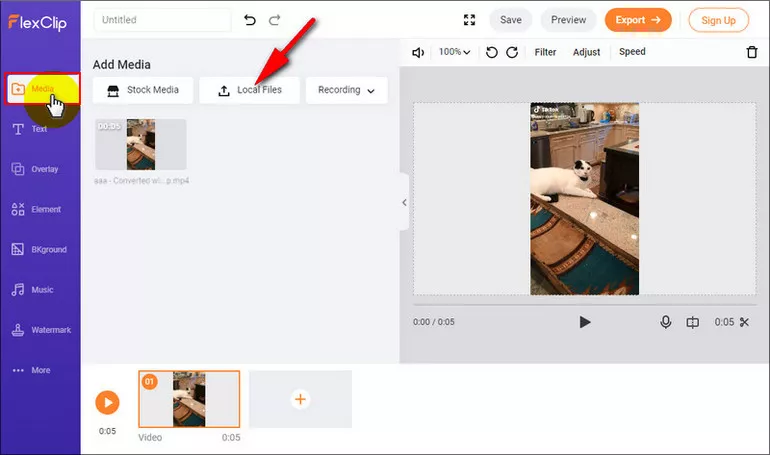Play the timeline with orange button
The height and width of the screenshot is (455, 770).
point(108,402)
